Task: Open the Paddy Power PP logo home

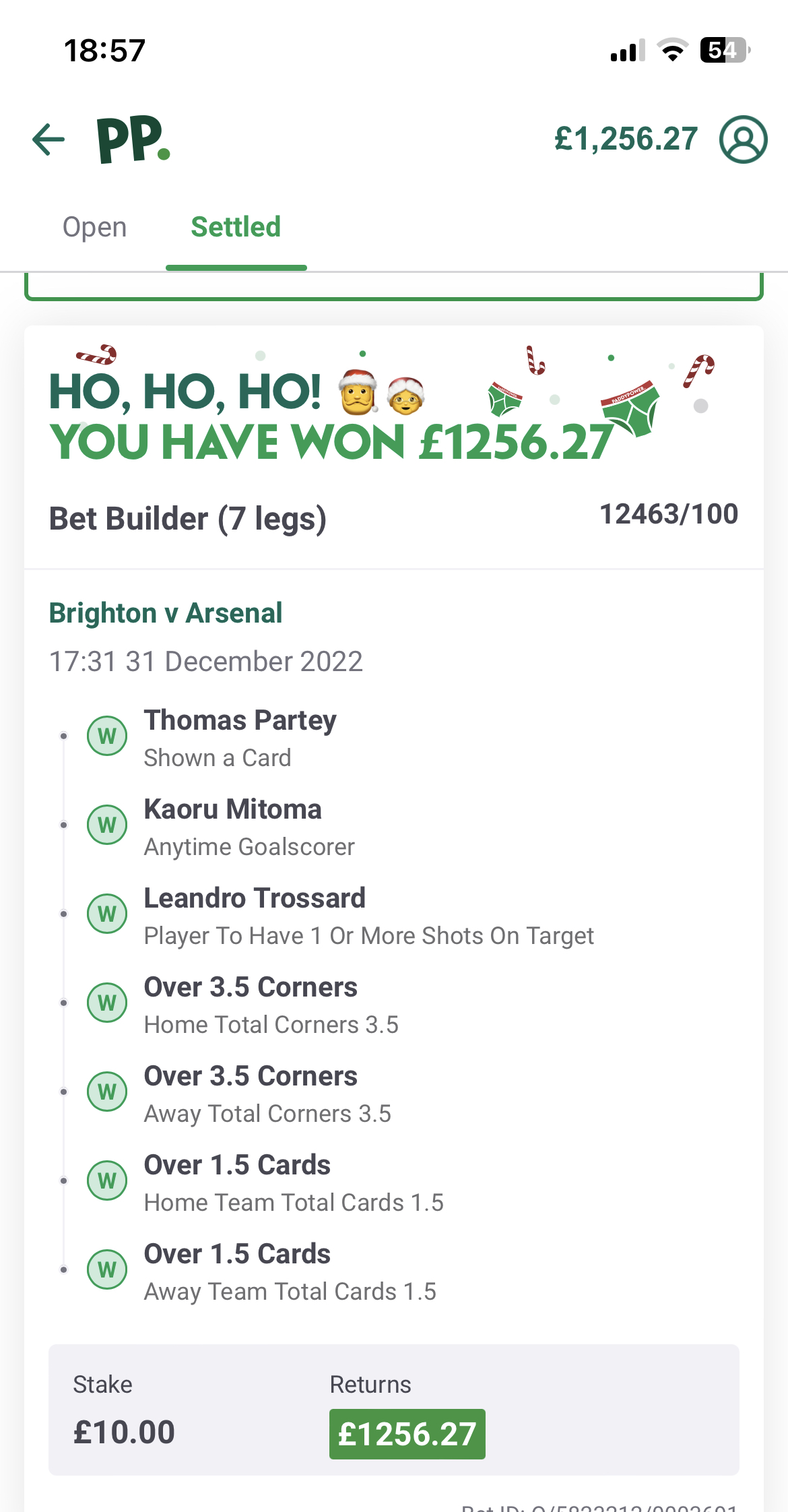Action: pos(133,139)
